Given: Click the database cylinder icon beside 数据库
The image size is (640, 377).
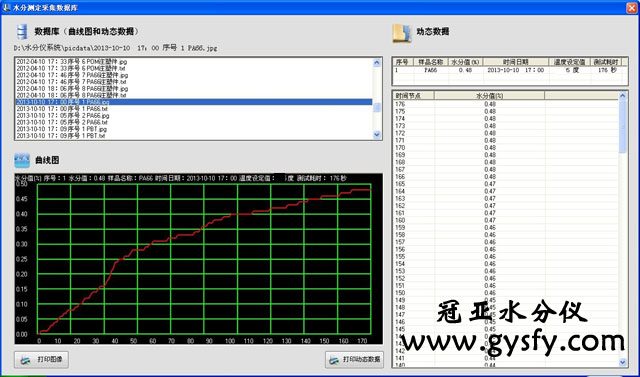Looking at the screenshot, I should coord(22,31).
